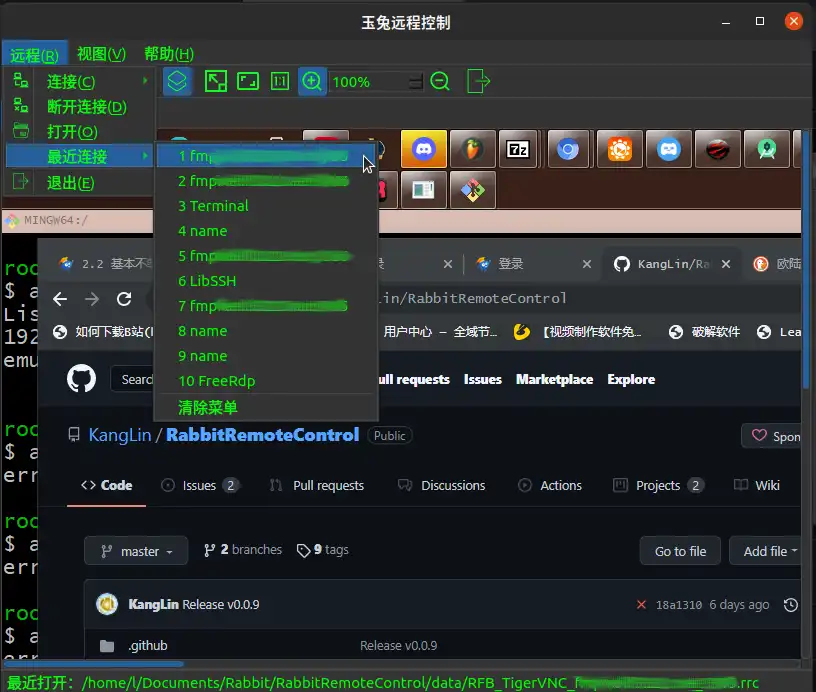Image resolution: width=816 pixels, height=692 pixels.
Task: Open the master branch dropdown
Action: (x=136, y=550)
